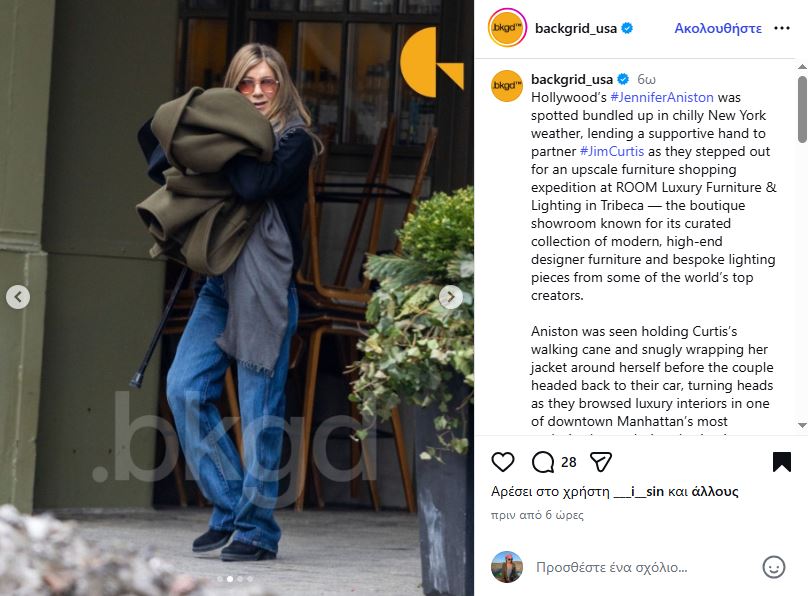Like the post with the heart icon

(x=502, y=462)
